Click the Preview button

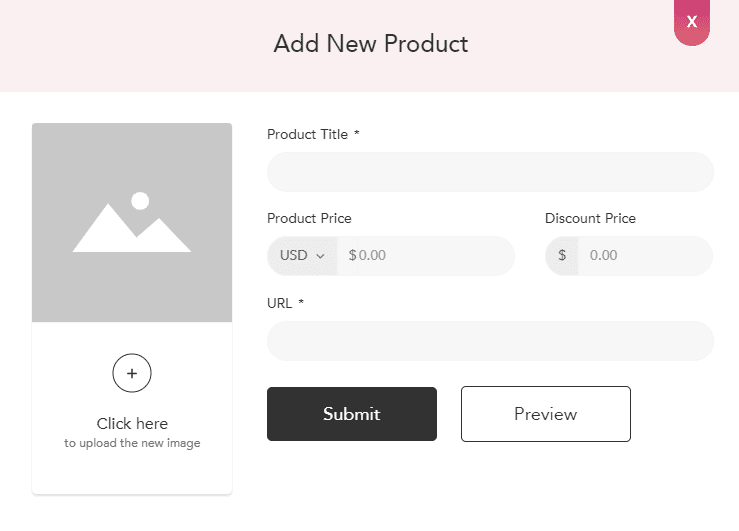pos(545,414)
